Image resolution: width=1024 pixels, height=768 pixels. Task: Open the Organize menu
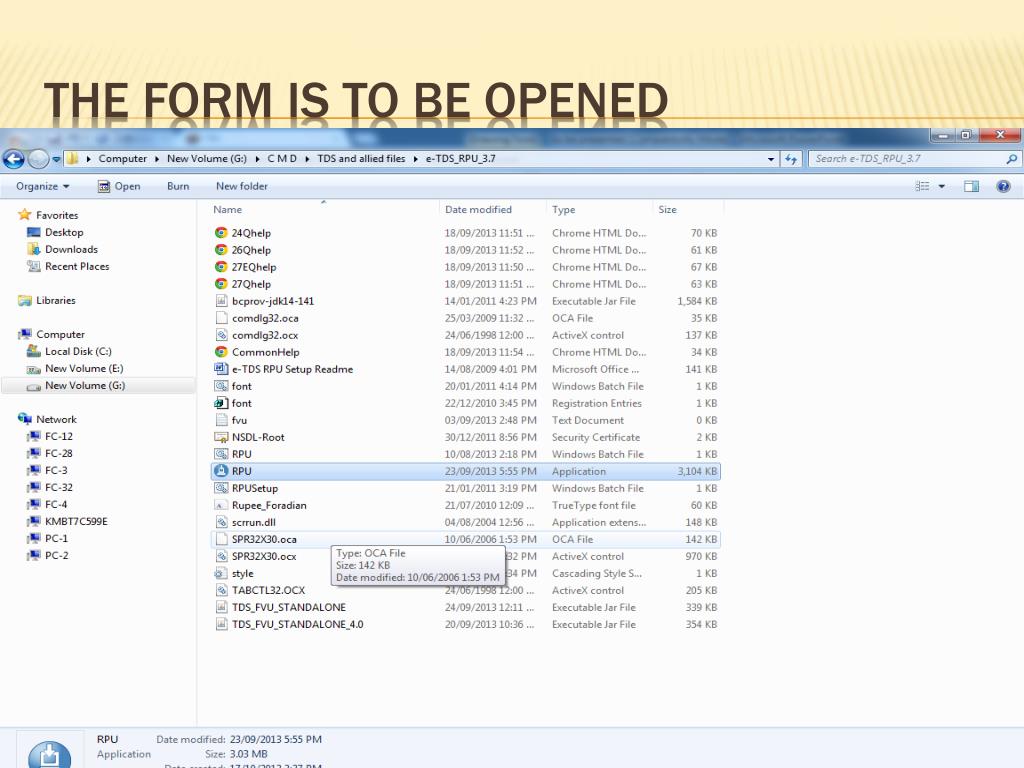(42, 186)
